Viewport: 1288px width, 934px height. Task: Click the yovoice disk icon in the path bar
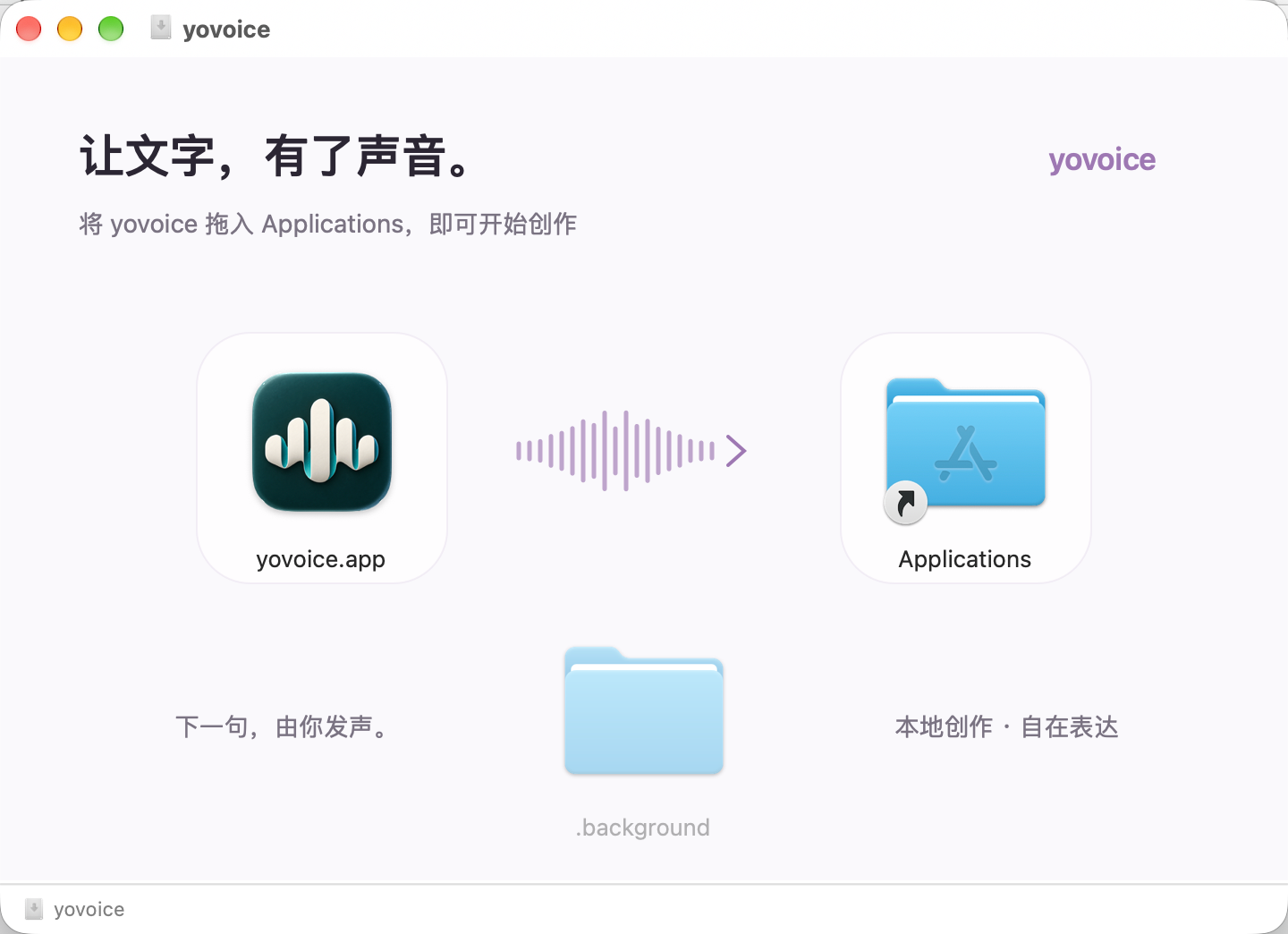pyautogui.click(x=34, y=909)
